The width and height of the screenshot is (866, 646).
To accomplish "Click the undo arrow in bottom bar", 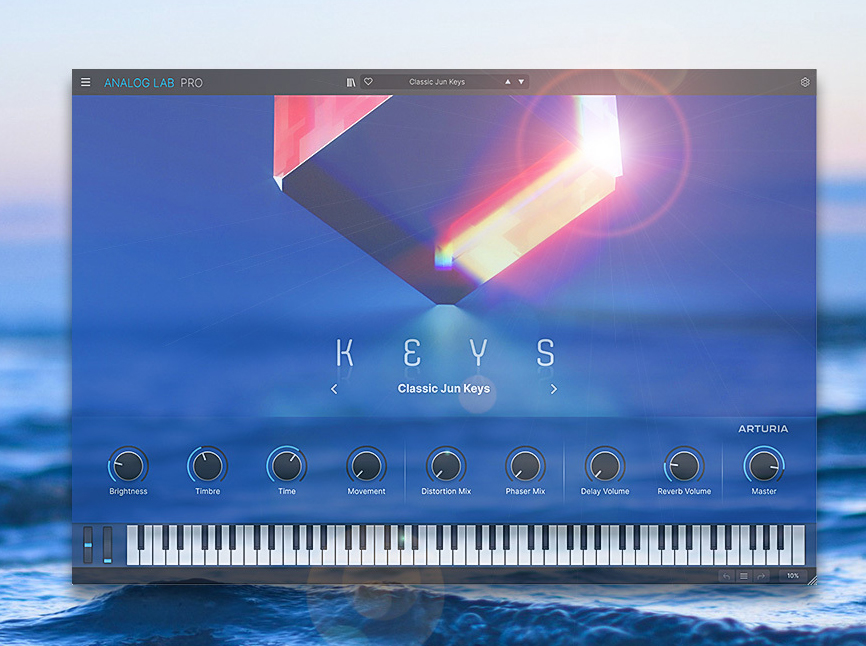I will (x=726, y=576).
